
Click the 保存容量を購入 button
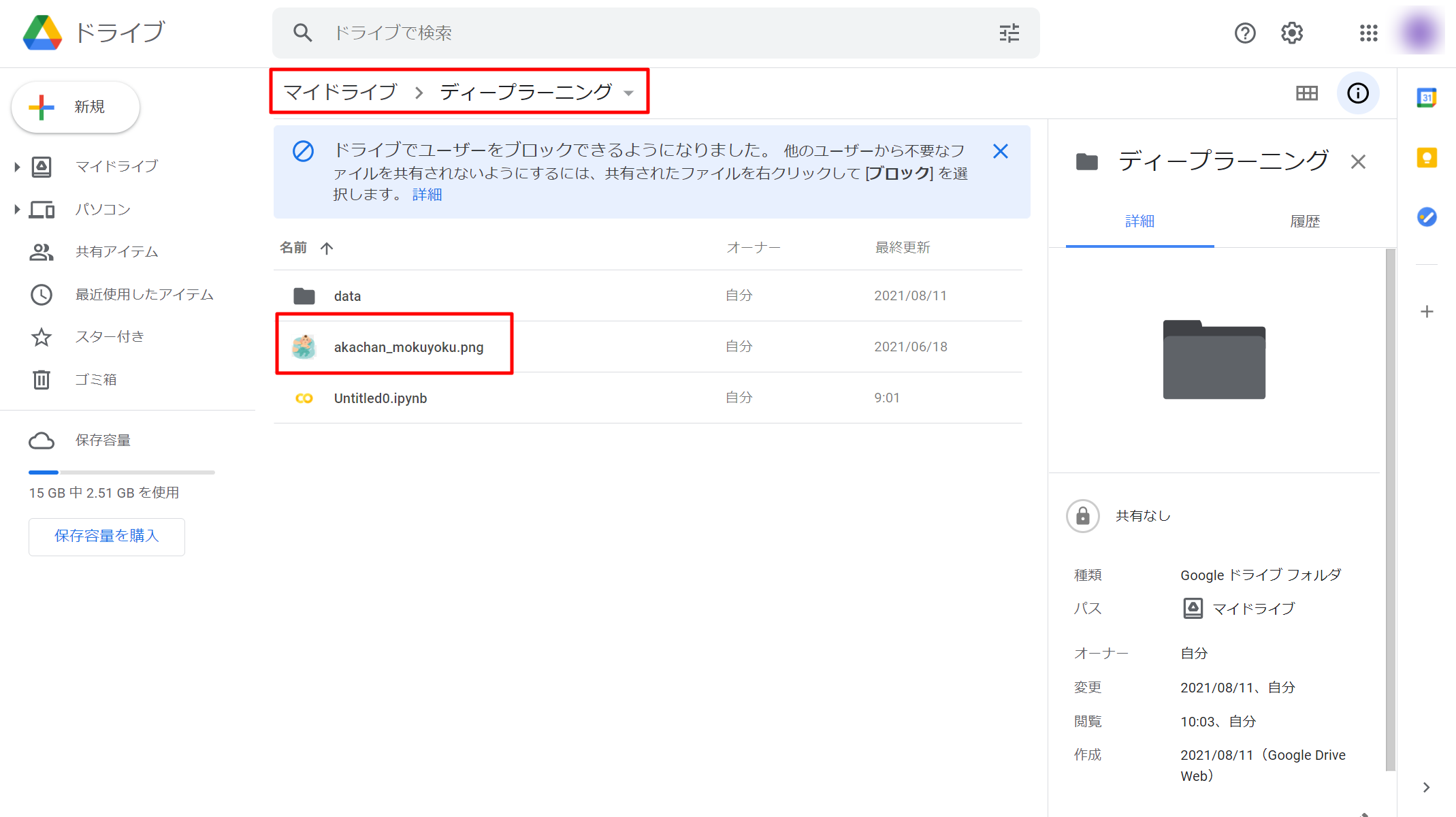click(106, 536)
